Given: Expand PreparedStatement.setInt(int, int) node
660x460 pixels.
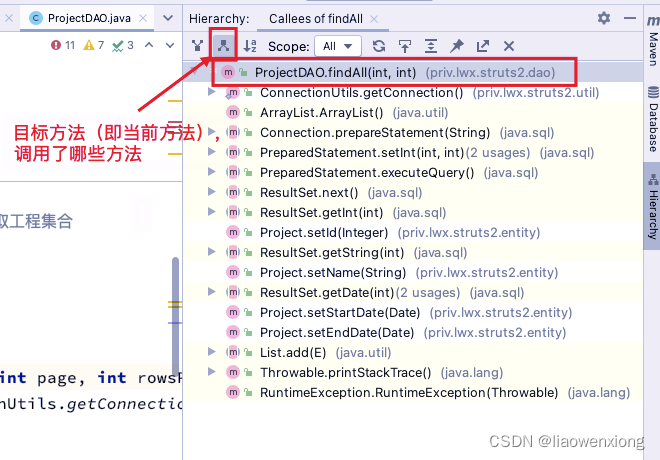Looking at the screenshot, I should pos(212,152).
